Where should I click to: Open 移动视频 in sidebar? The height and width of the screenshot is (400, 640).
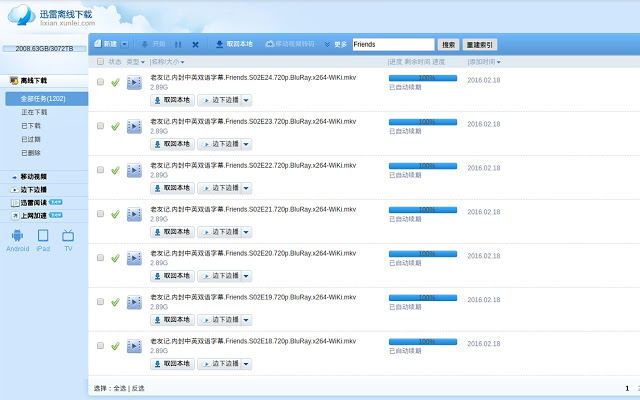44,177
